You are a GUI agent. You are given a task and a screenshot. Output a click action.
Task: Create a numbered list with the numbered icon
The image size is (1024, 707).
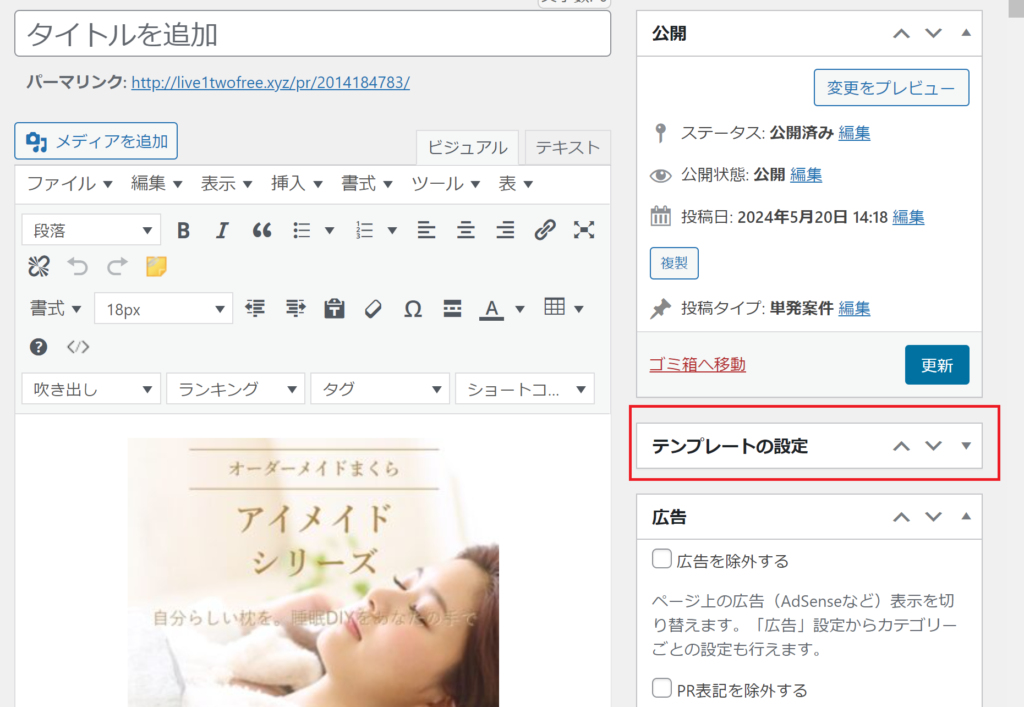tap(364, 230)
